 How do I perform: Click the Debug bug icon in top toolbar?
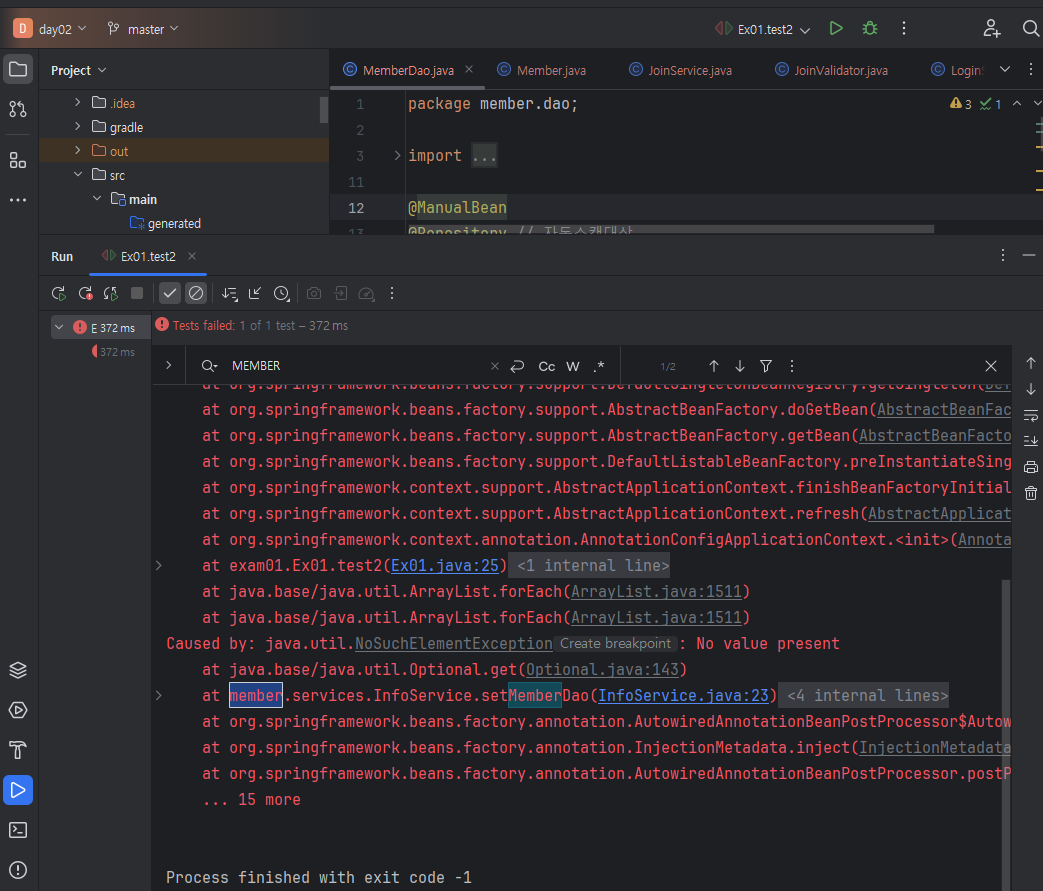point(870,28)
